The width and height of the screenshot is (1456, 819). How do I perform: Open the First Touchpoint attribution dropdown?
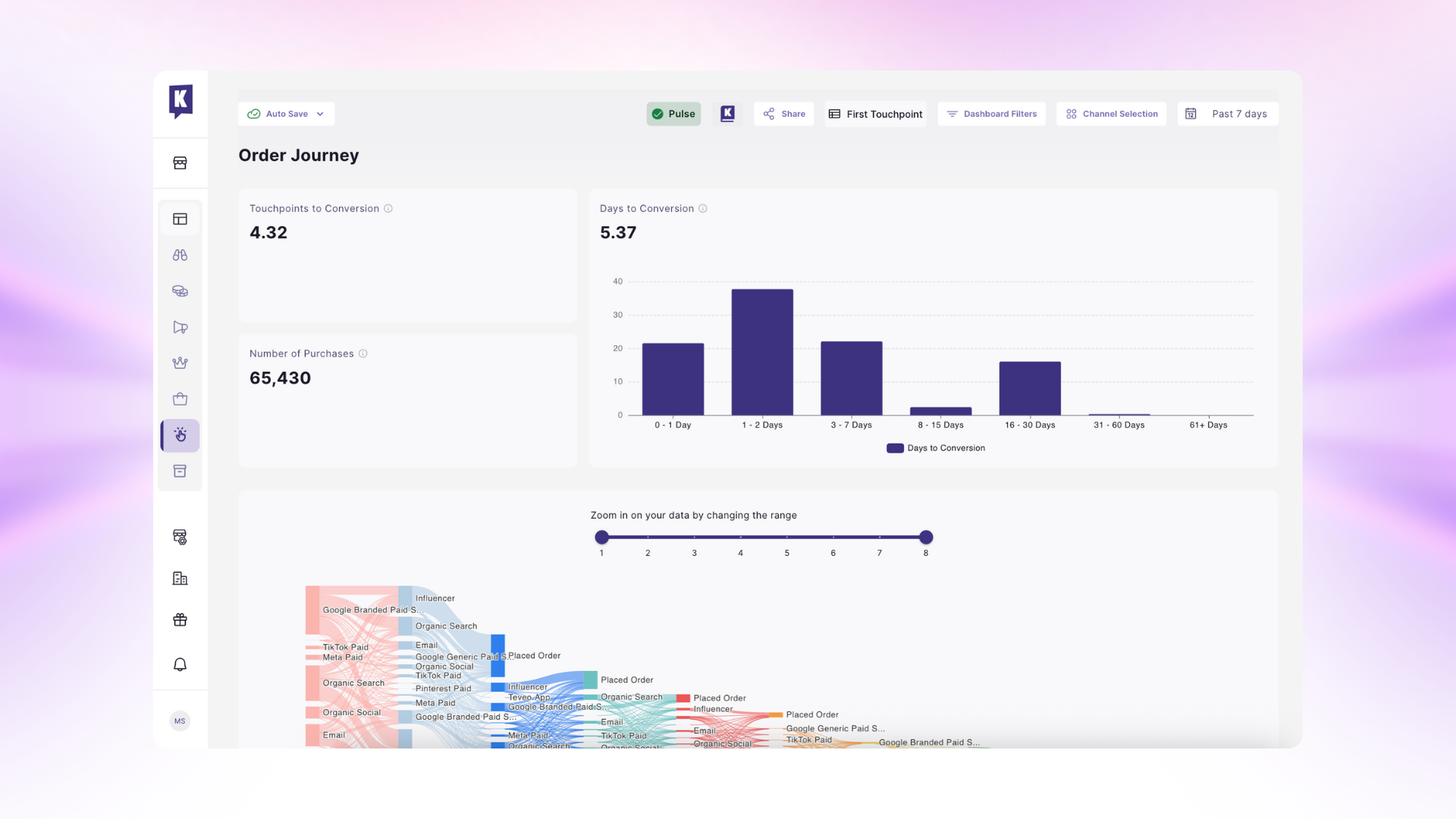pyautogui.click(x=876, y=114)
